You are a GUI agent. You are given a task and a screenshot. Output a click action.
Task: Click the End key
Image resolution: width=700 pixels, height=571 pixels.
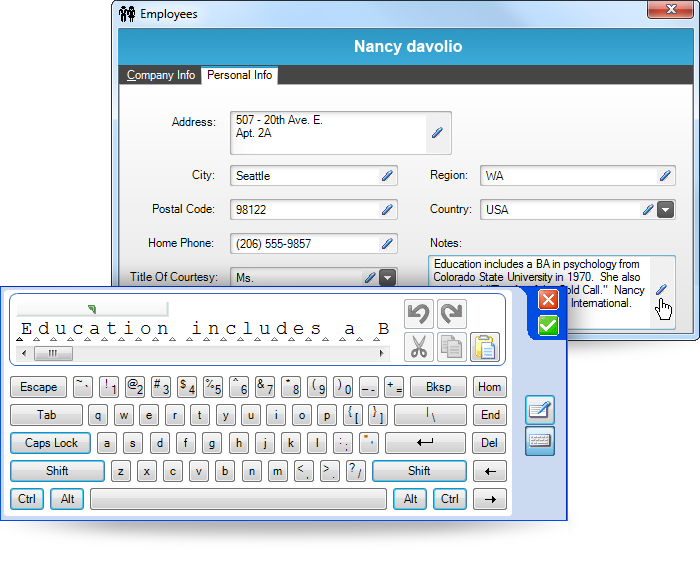tap(490, 415)
